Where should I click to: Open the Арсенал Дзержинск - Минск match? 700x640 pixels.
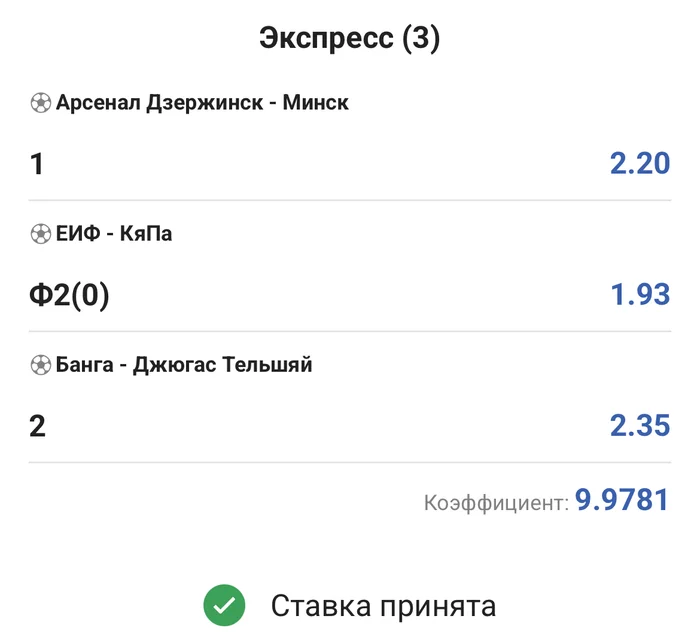point(202,102)
